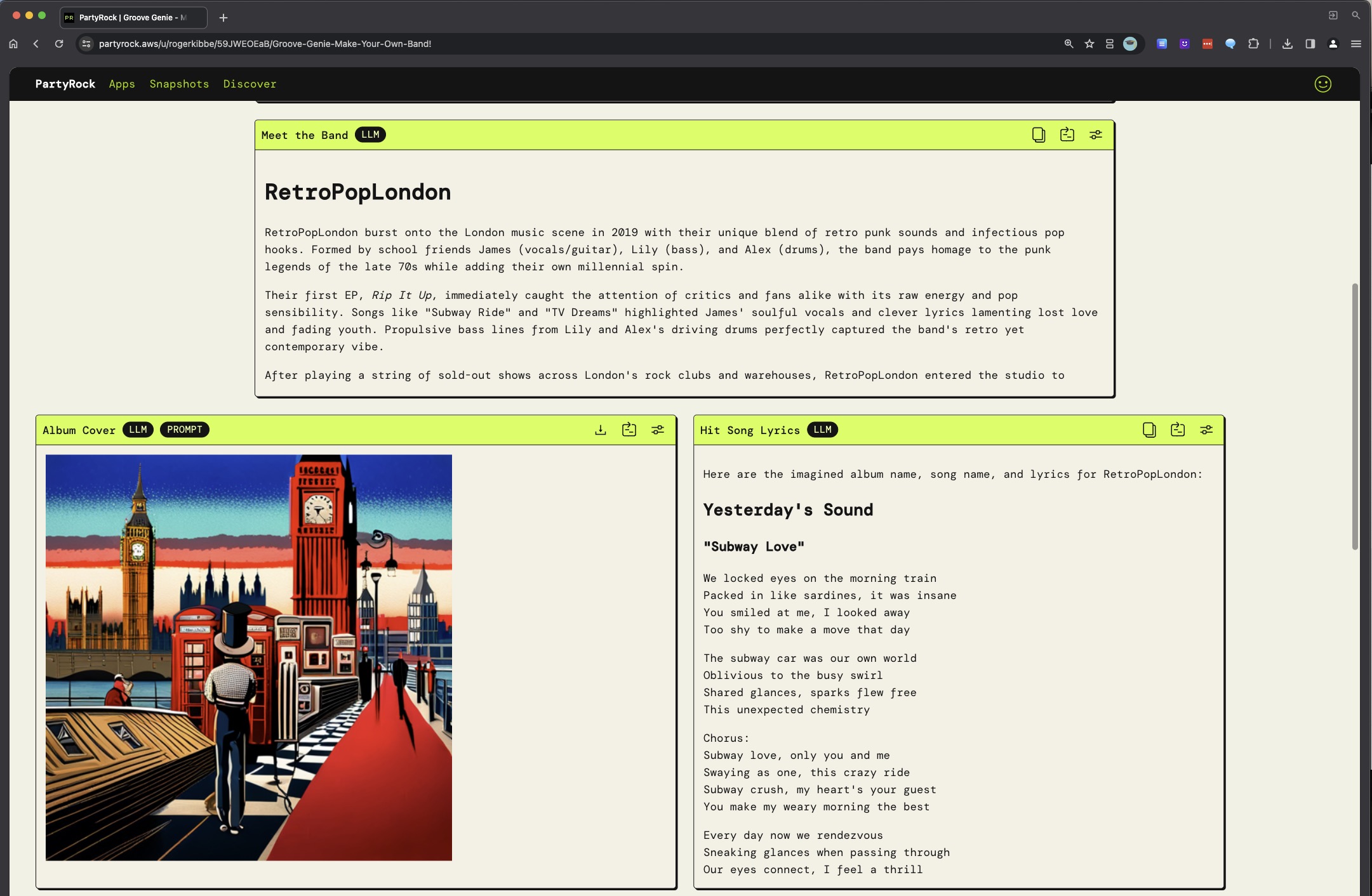Image resolution: width=1372 pixels, height=896 pixels.
Task: Open settings for Meet the Band widget
Action: click(x=1095, y=135)
